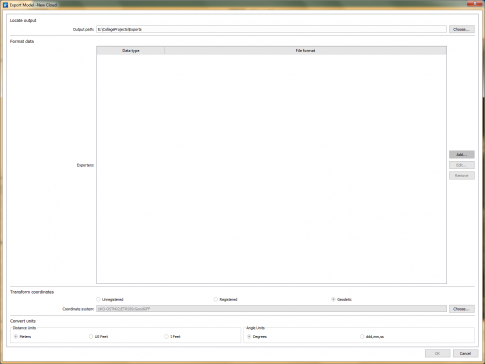Choose Meters as distance unit
The height and width of the screenshot is (364, 485).
click(x=22, y=337)
